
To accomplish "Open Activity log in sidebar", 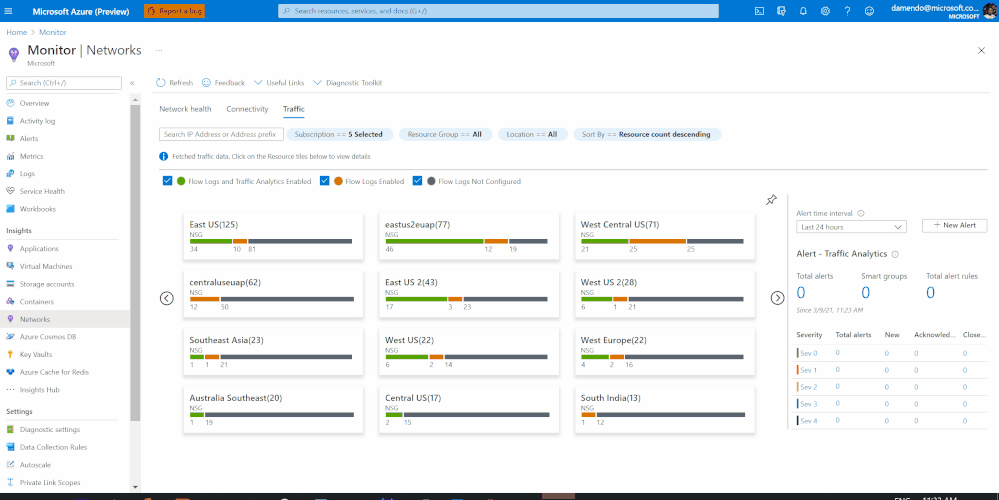I will pyautogui.click(x=38, y=121).
